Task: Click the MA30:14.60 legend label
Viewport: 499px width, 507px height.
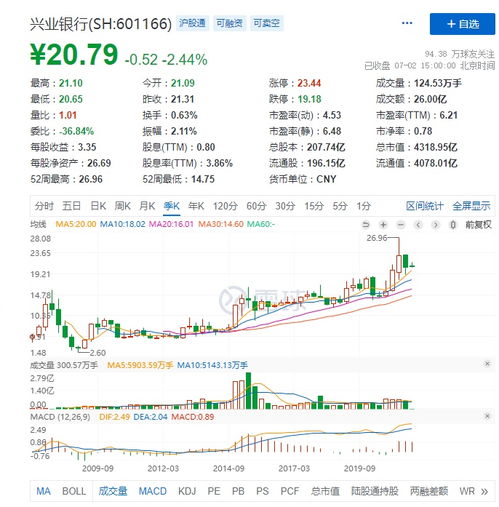Action: [221, 224]
